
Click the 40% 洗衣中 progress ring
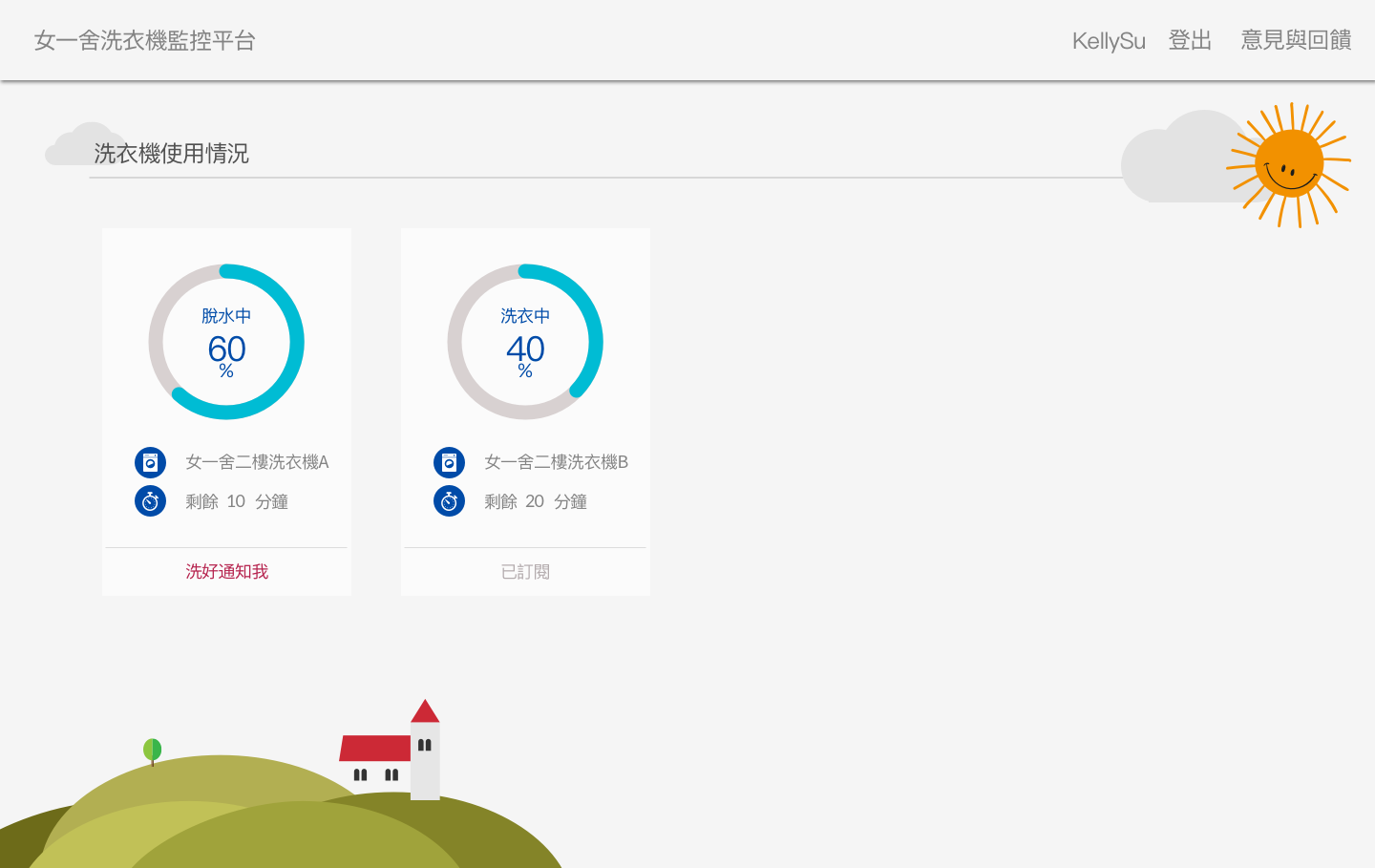525,342
